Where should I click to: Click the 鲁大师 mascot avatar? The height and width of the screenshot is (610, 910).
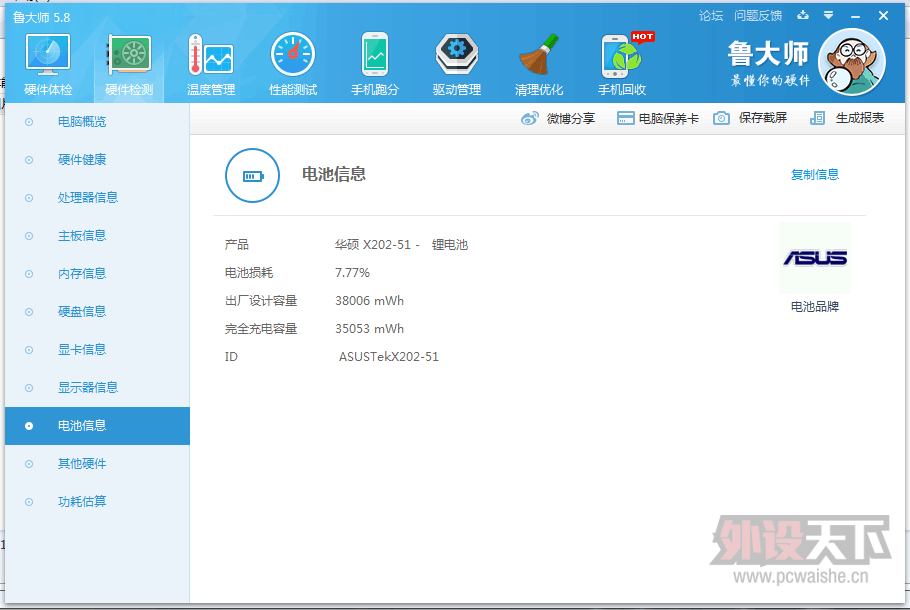(x=851, y=62)
